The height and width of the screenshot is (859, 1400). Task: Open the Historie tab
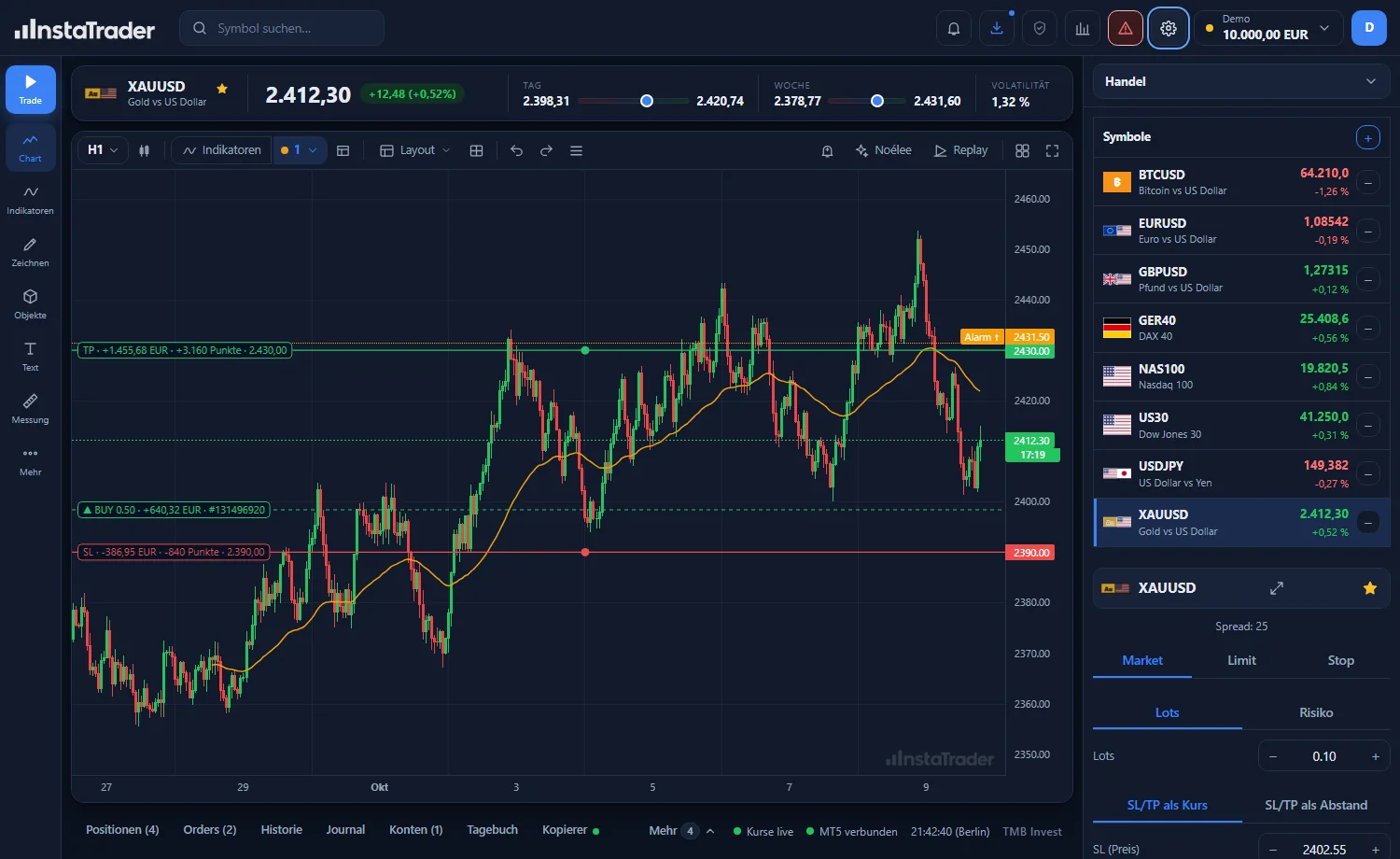coord(282,830)
